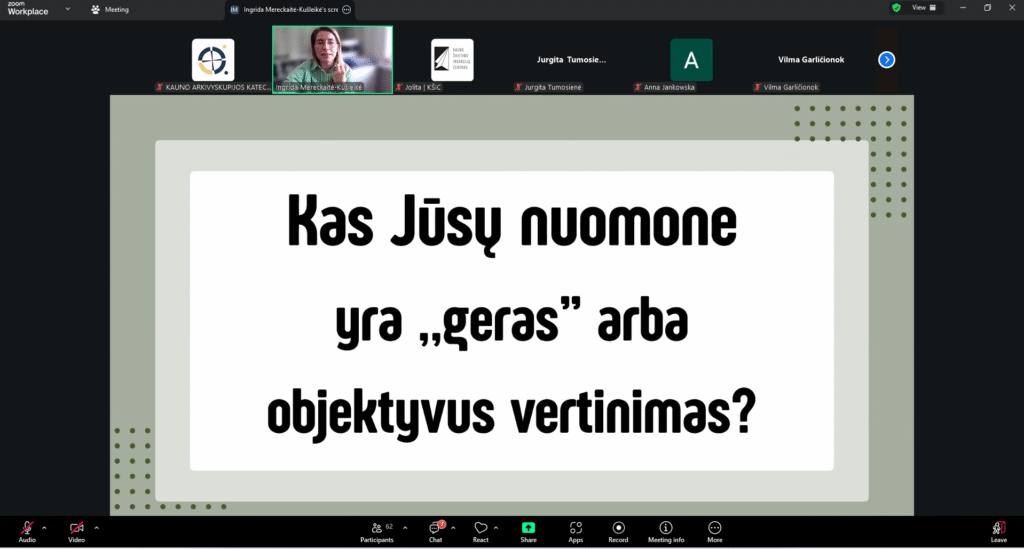Select Anna Jankowska's participant tile

(691, 60)
